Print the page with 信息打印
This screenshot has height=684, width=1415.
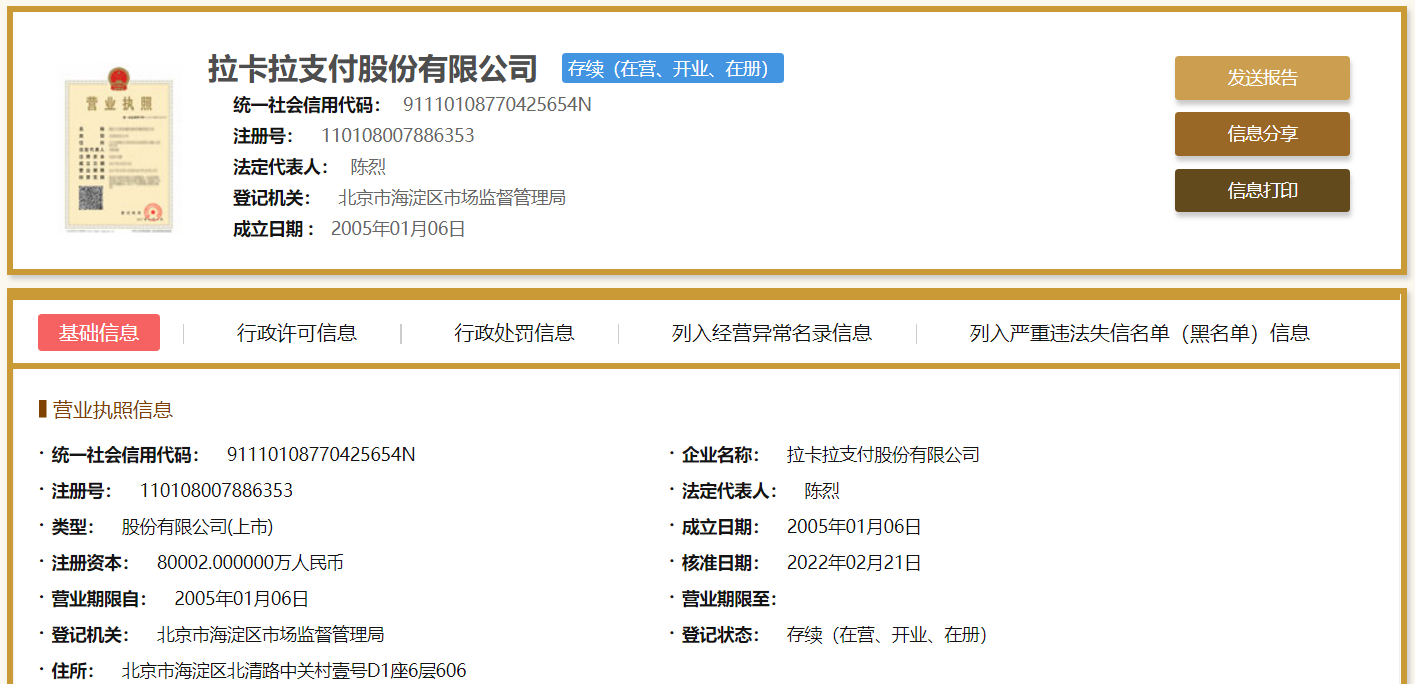(1262, 191)
